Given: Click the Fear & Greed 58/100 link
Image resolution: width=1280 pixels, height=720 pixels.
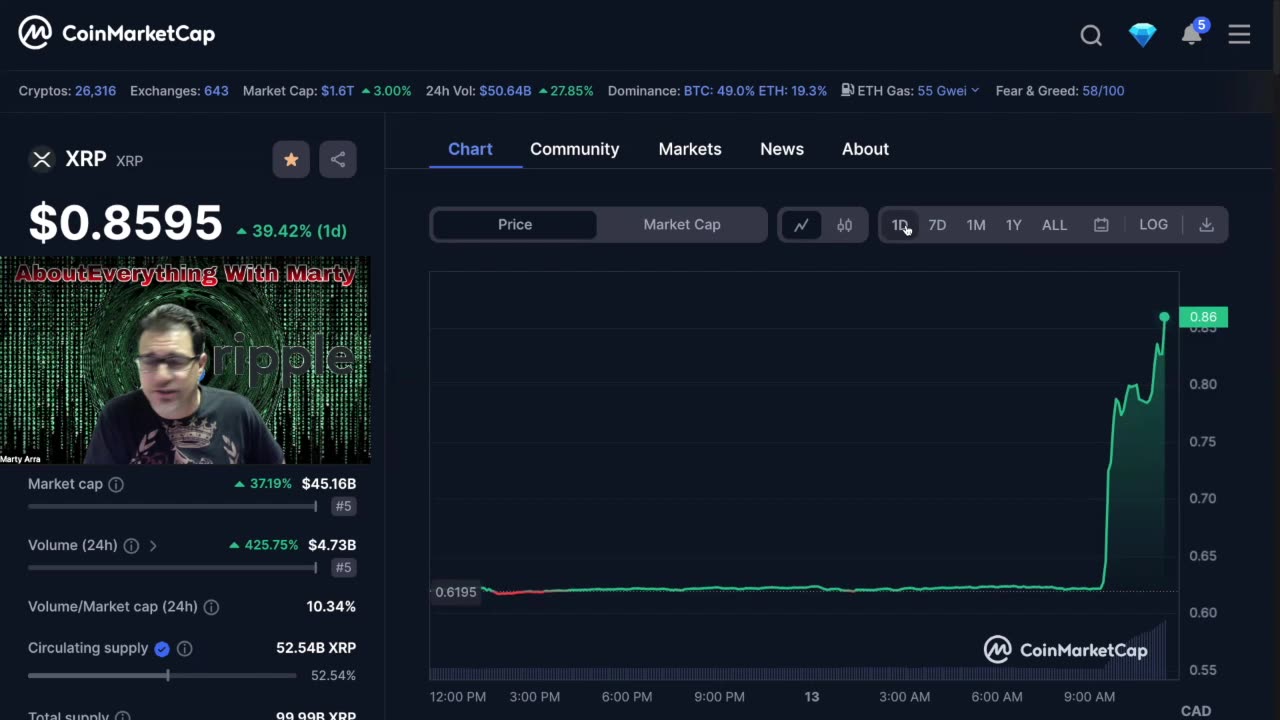Looking at the screenshot, I should (1103, 91).
